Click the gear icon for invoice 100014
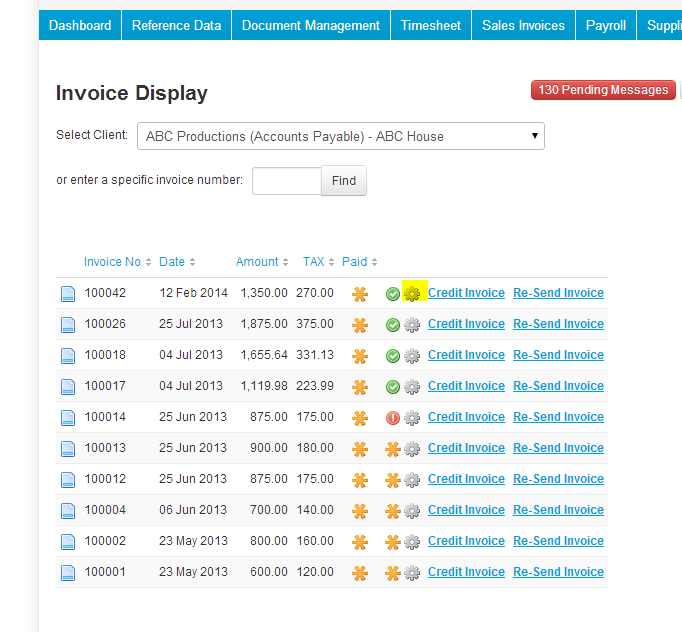The image size is (682, 632). pos(412,418)
